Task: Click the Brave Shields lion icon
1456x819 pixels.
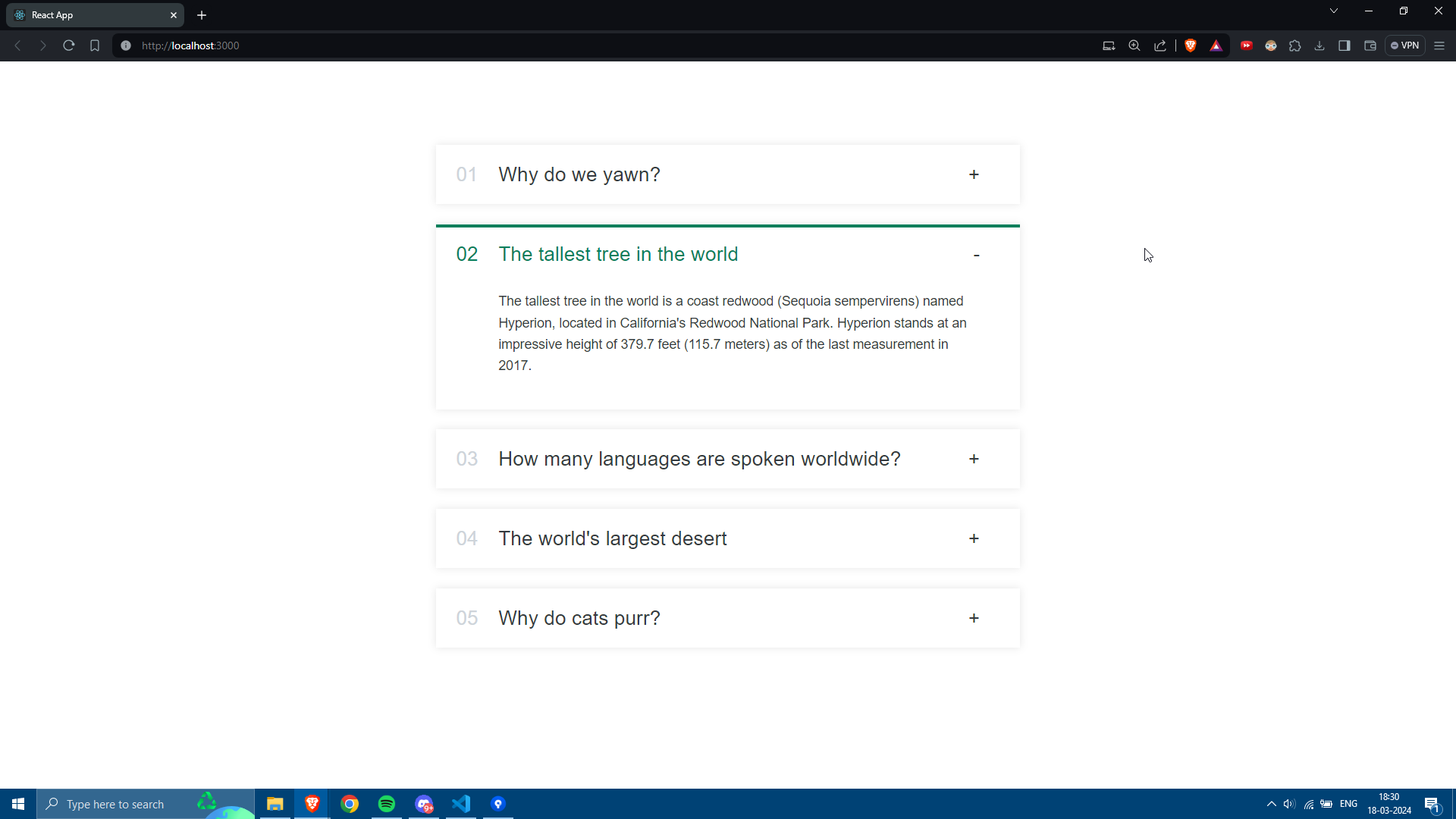Action: click(1191, 45)
